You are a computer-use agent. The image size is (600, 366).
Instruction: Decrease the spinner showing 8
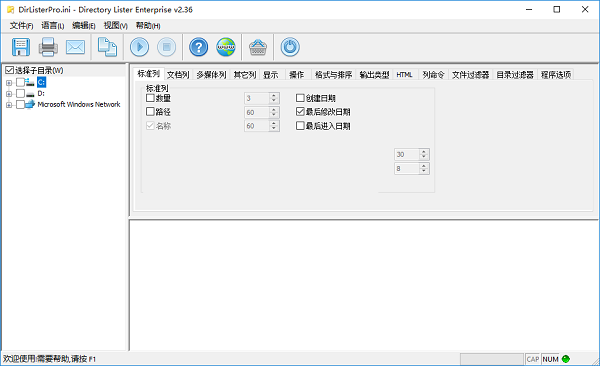(424, 171)
